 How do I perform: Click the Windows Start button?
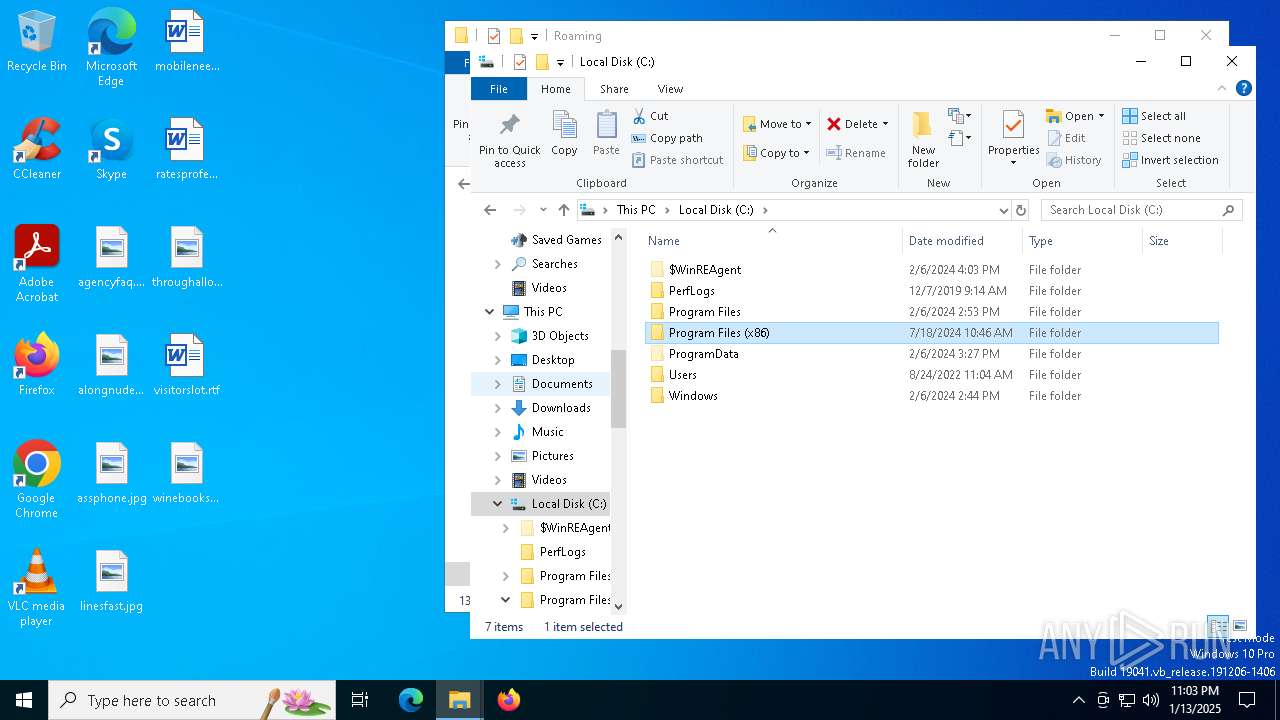(24, 700)
